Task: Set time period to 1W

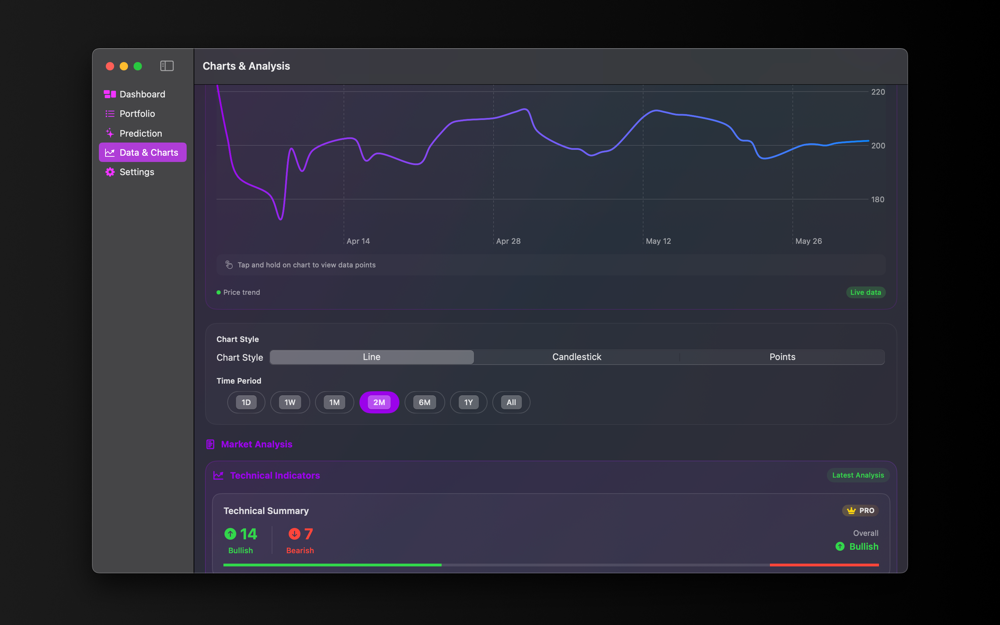Action: click(290, 402)
